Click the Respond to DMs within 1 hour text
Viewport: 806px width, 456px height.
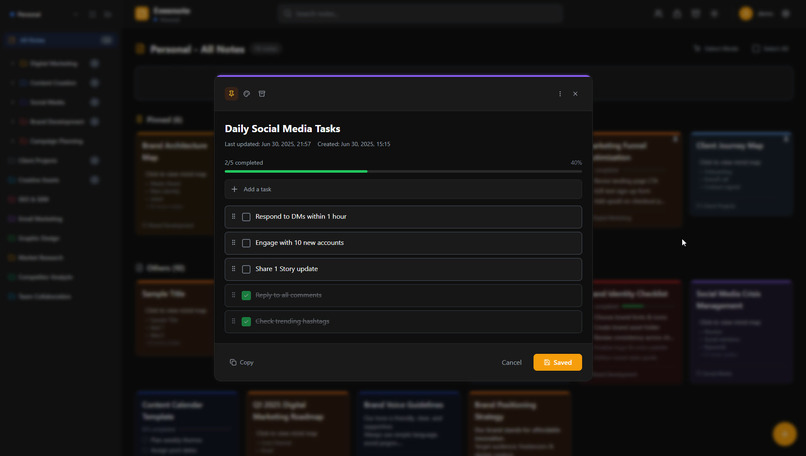301,216
